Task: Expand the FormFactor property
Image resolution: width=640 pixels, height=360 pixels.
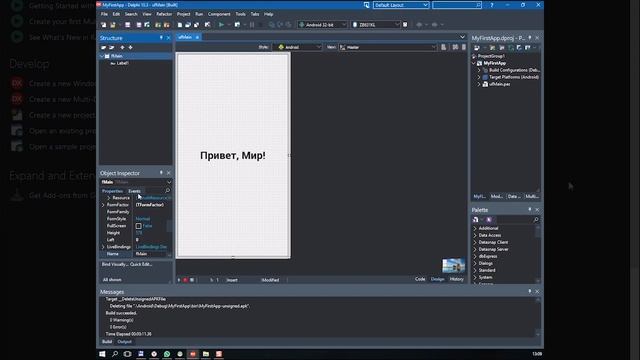Action: (x=103, y=205)
